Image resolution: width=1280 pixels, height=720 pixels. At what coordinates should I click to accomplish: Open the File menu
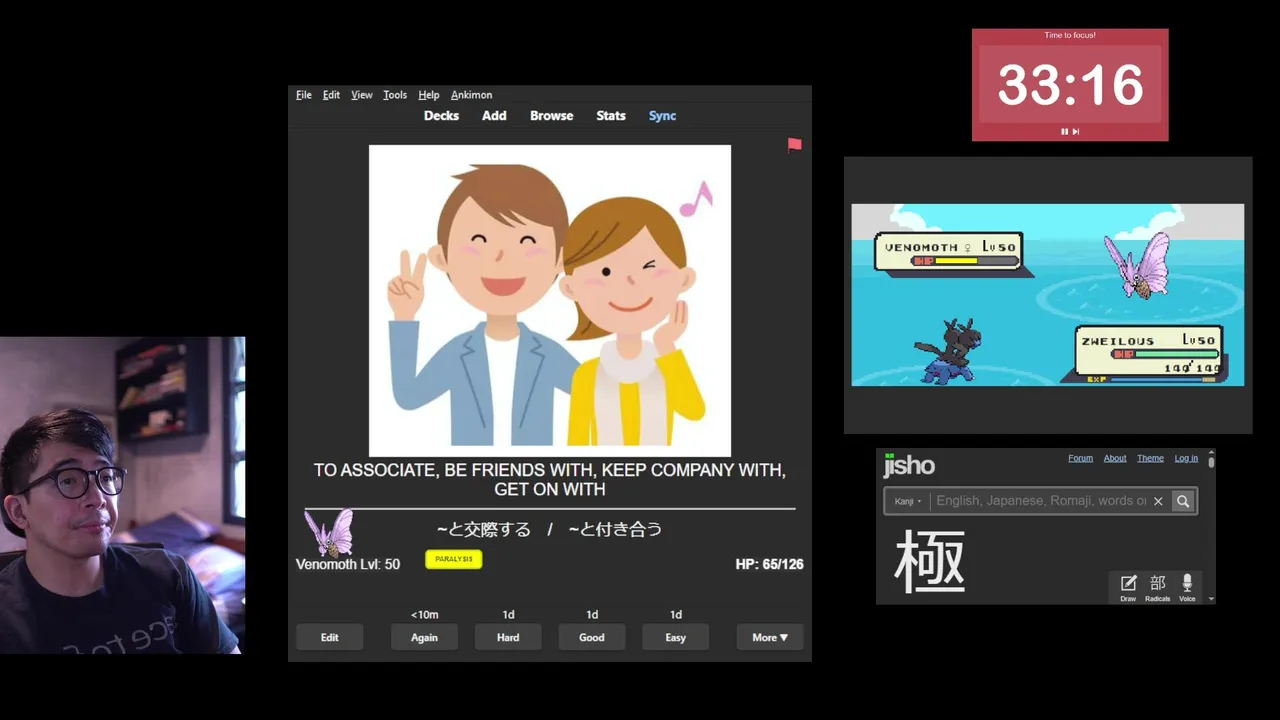click(304, 95)
